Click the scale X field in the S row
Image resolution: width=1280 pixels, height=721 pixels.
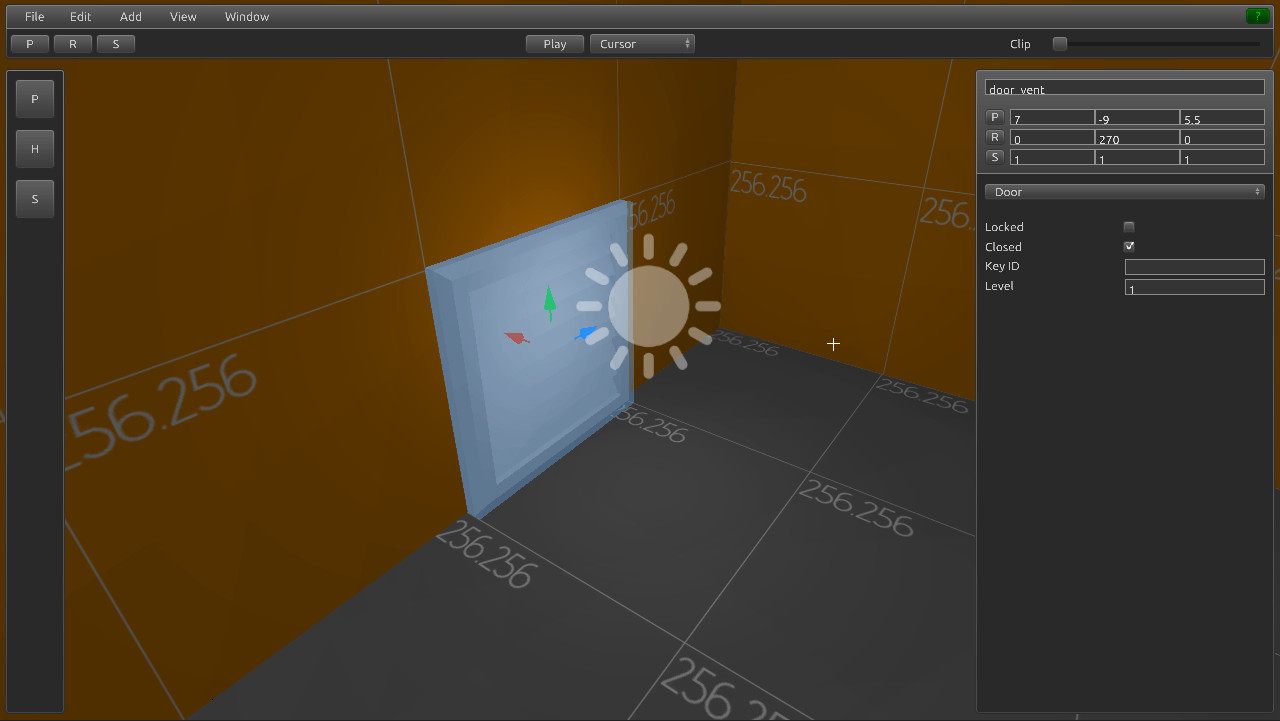(x=1052, y=158)
